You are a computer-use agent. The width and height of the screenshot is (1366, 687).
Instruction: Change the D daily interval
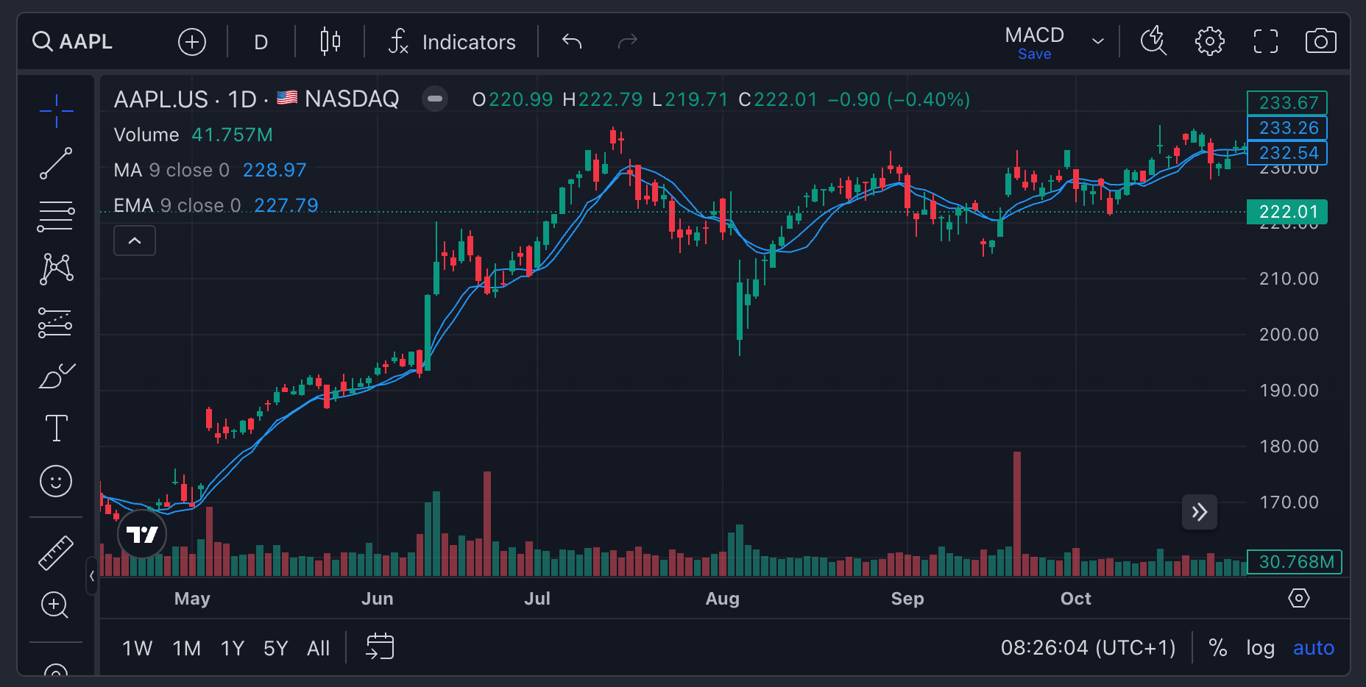[x=261, y=42]
